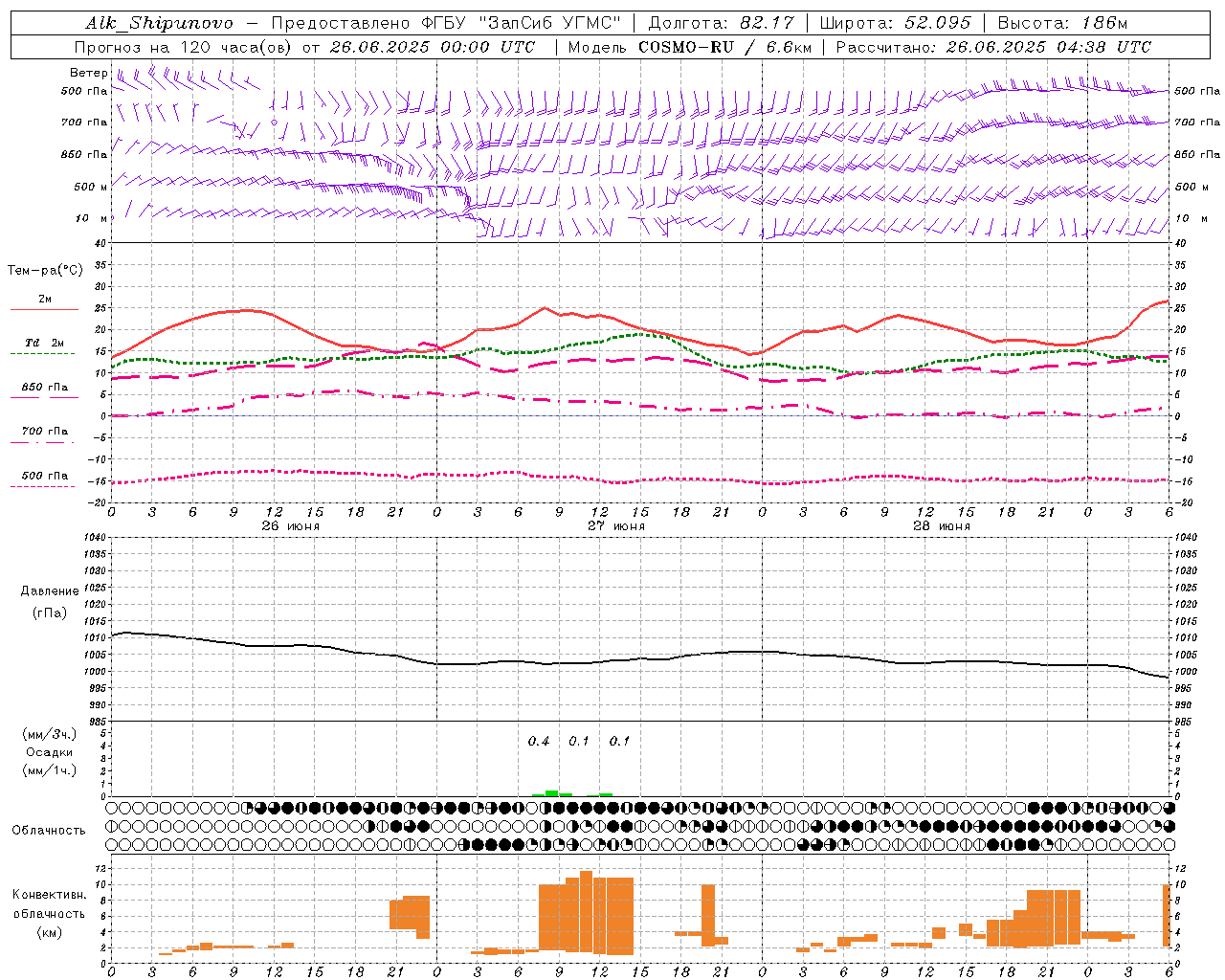Click the Рассчитано: 26.06.2025 04:38 UTC timestamp
The image size is (1225, 980).
coord(993,47)
